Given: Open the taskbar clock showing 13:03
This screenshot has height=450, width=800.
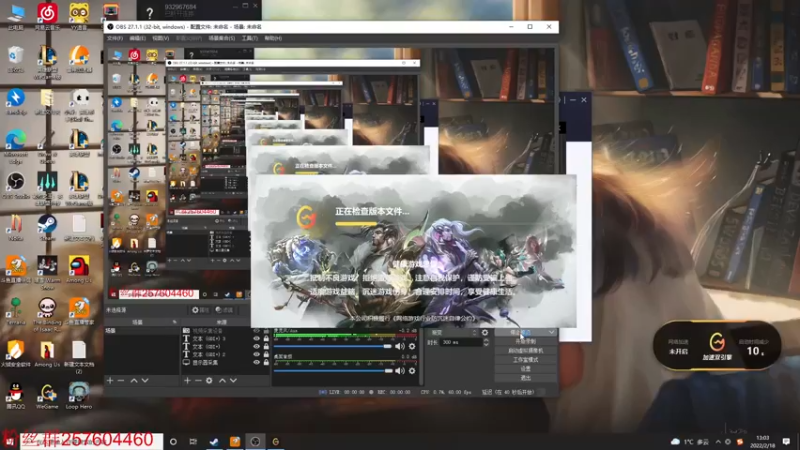Looking at the screenshot, I should point(763,442).
